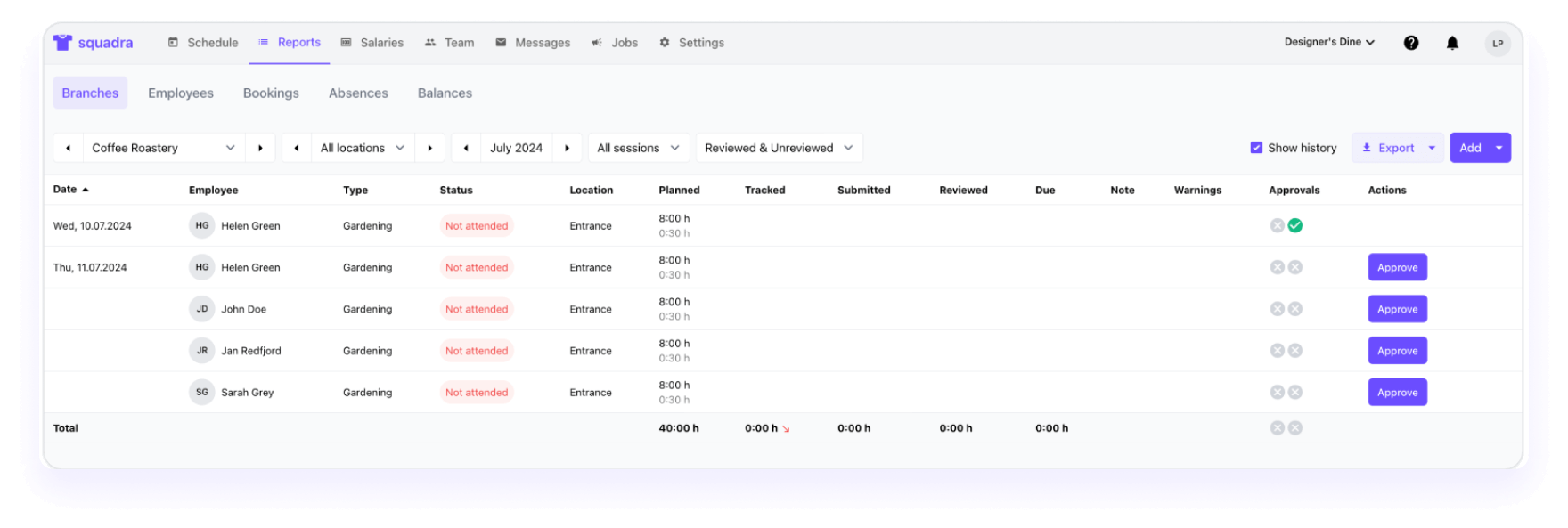
Task: Open the help question mark icon
Action: pos(1411,43)
